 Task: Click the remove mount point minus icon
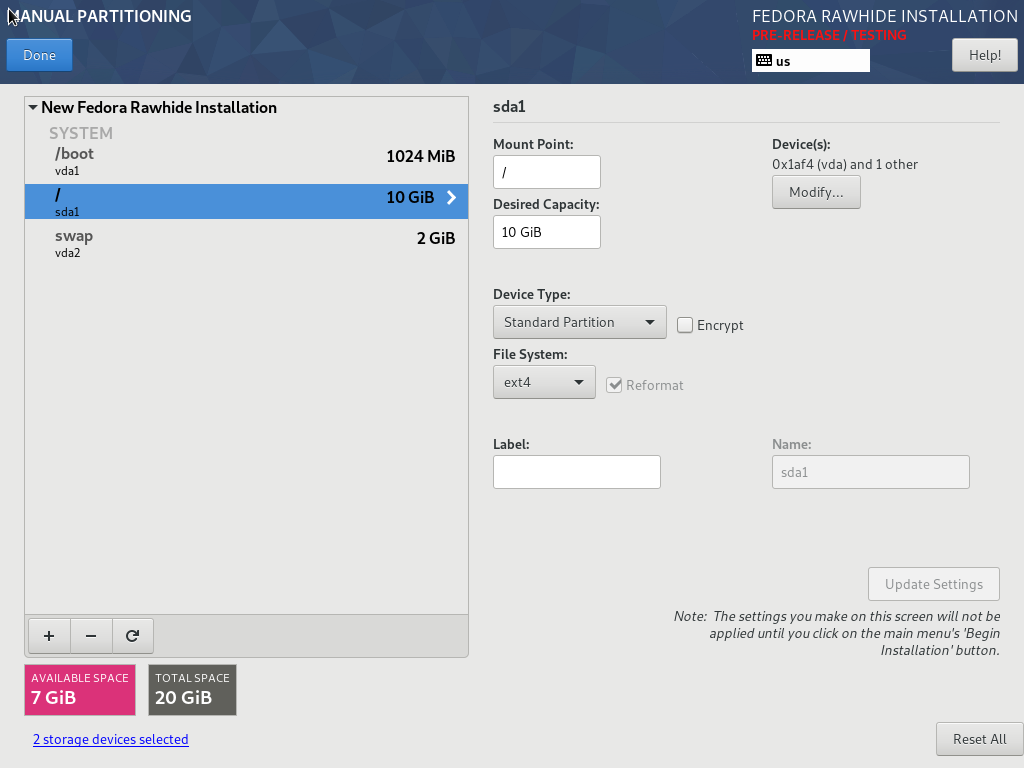[x=91, y=636]
